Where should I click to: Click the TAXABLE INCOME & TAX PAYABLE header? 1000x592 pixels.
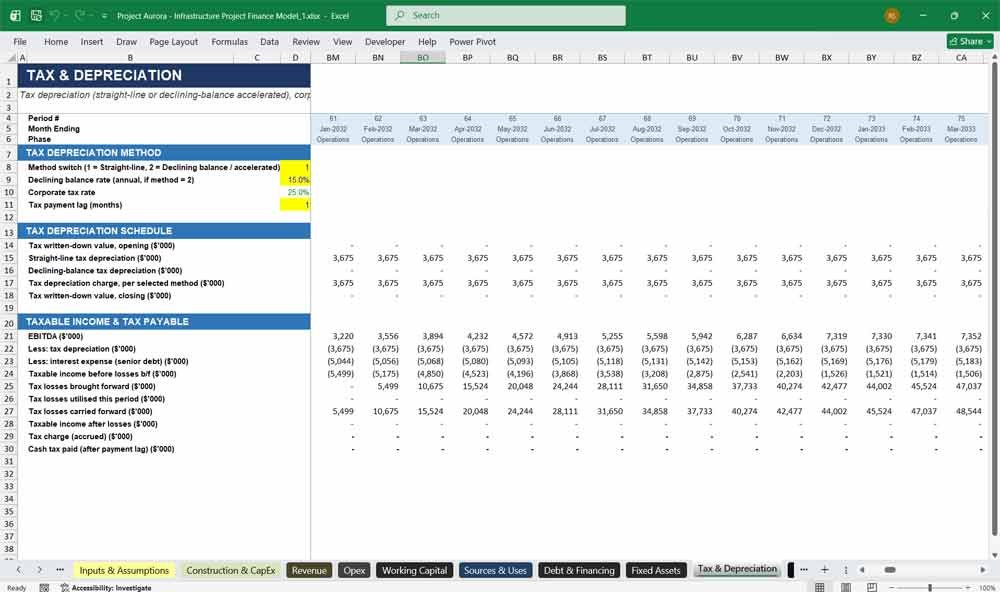[164, 322]
